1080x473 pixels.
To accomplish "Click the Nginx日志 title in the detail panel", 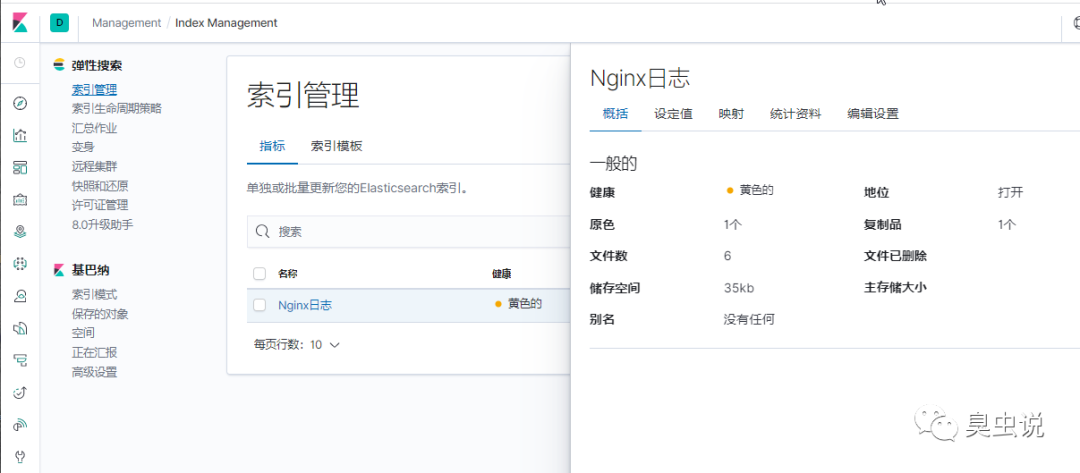I will 641,78.
